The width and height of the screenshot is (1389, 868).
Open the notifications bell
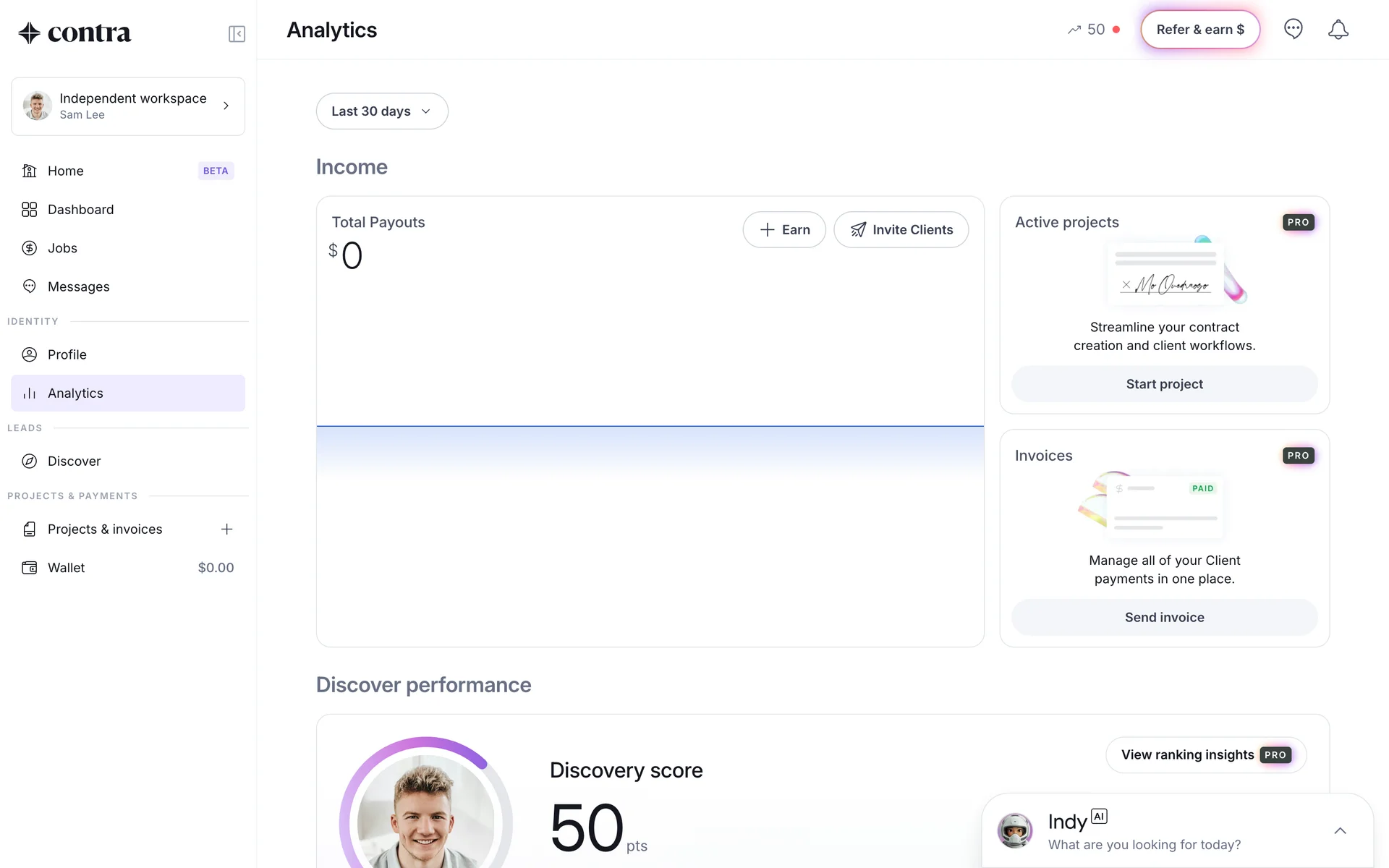tap(1338, 30)
